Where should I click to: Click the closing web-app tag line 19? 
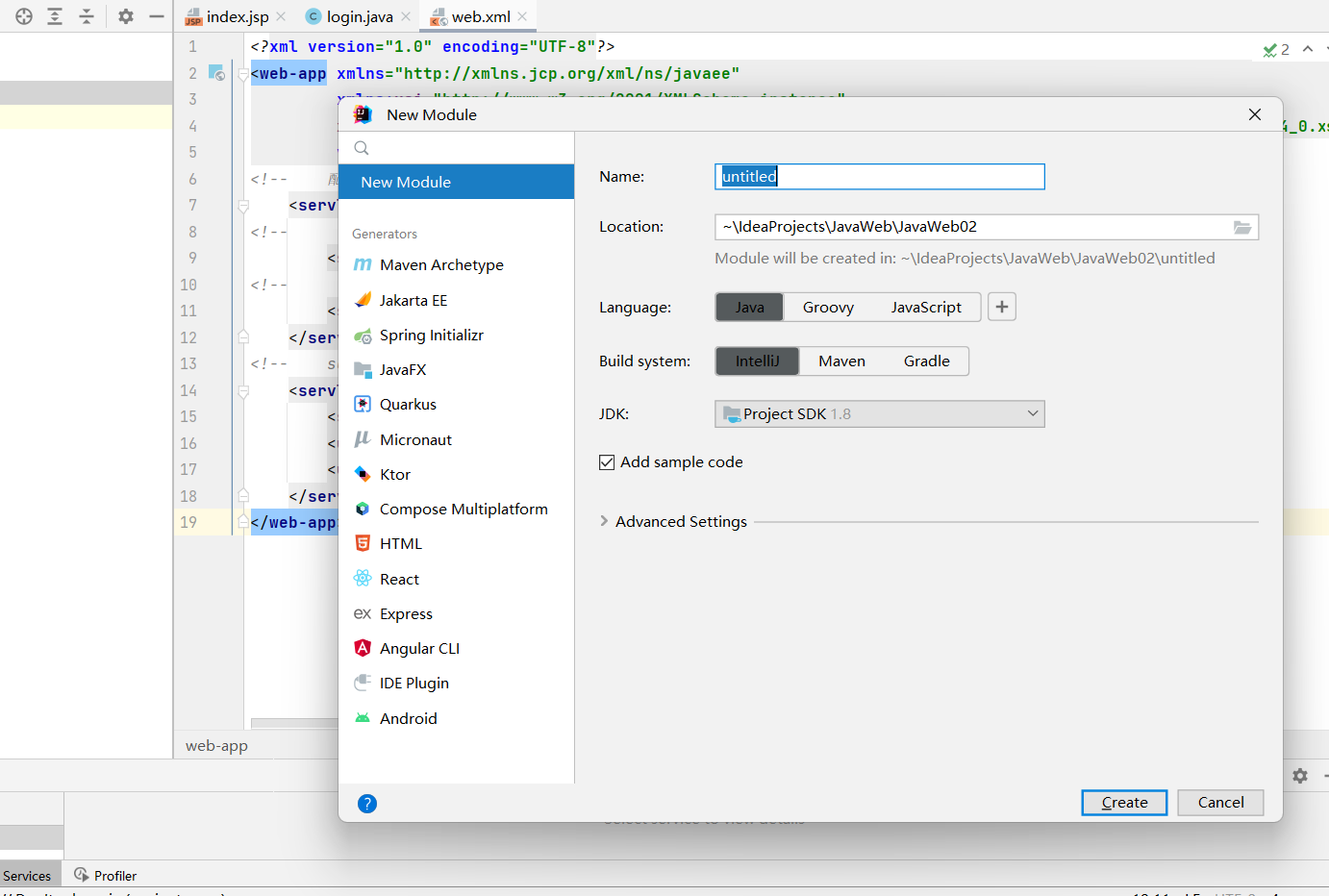(293, 522)
